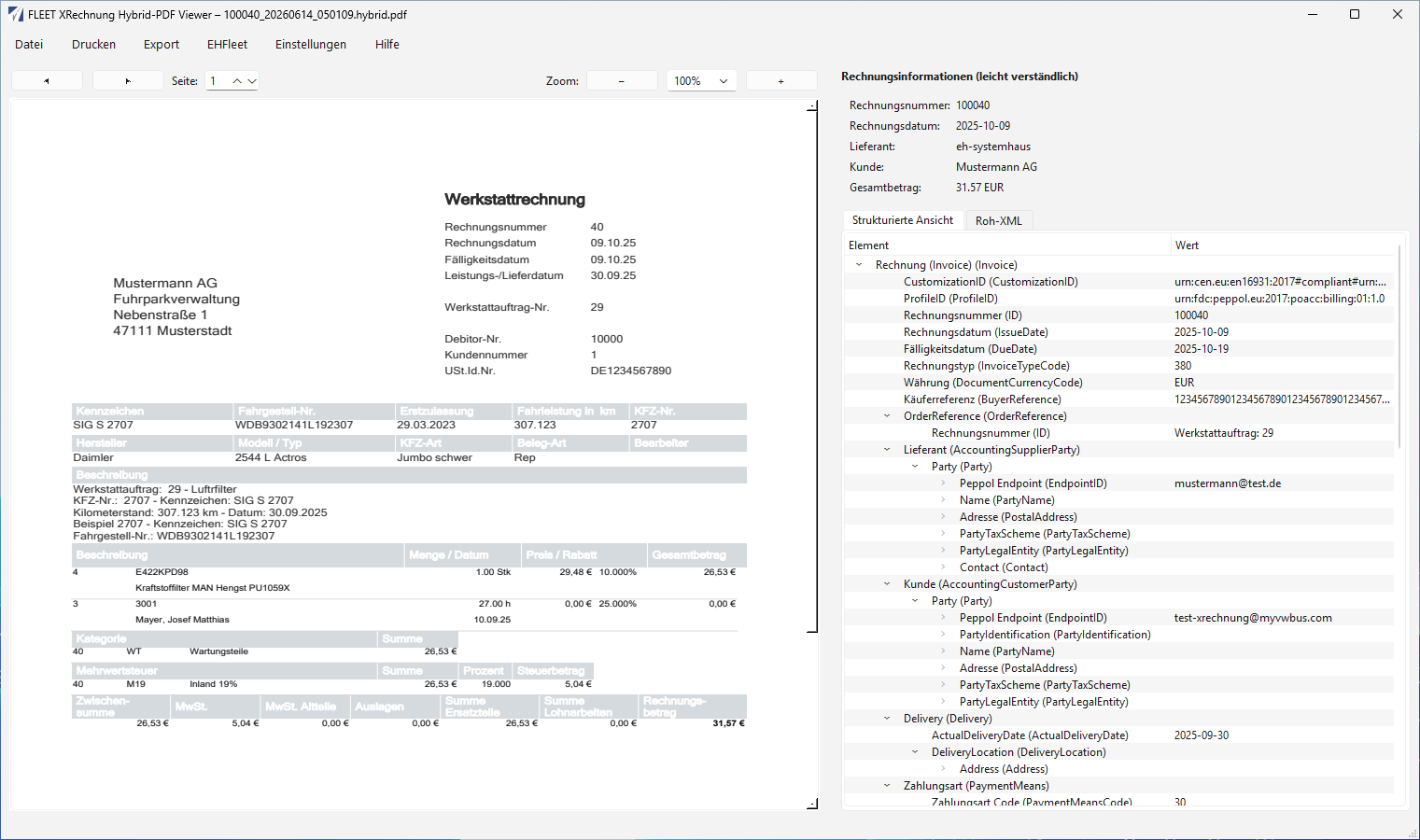The image size is (1420, 840).
Task: Collapse the Kunde (AccountingCustomerParty) node
Action: coord(887,584)
